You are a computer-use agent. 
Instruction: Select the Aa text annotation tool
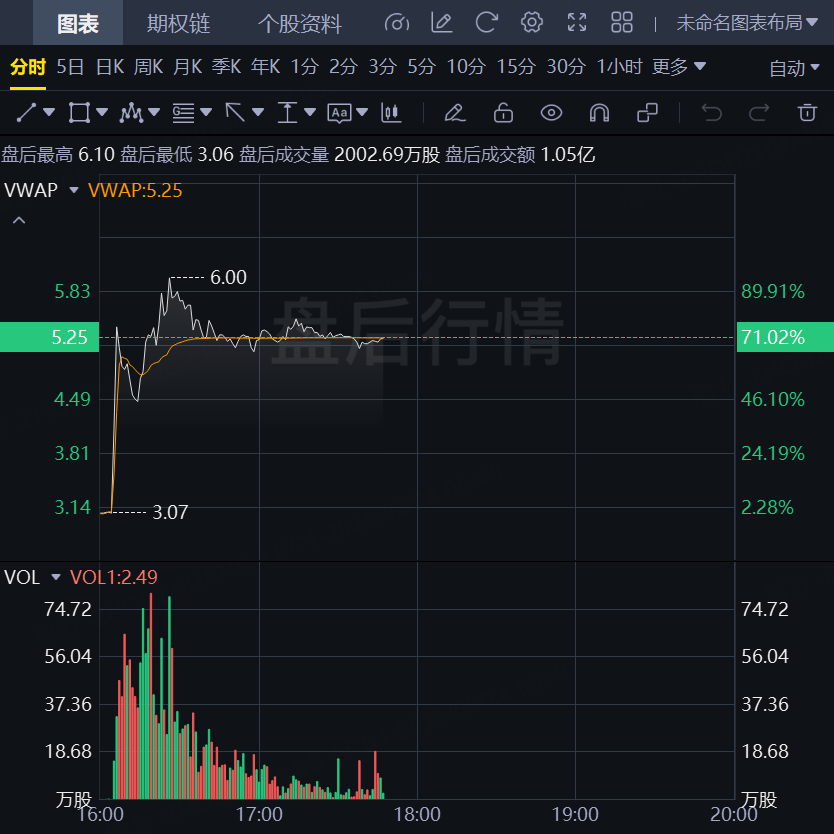339,113
